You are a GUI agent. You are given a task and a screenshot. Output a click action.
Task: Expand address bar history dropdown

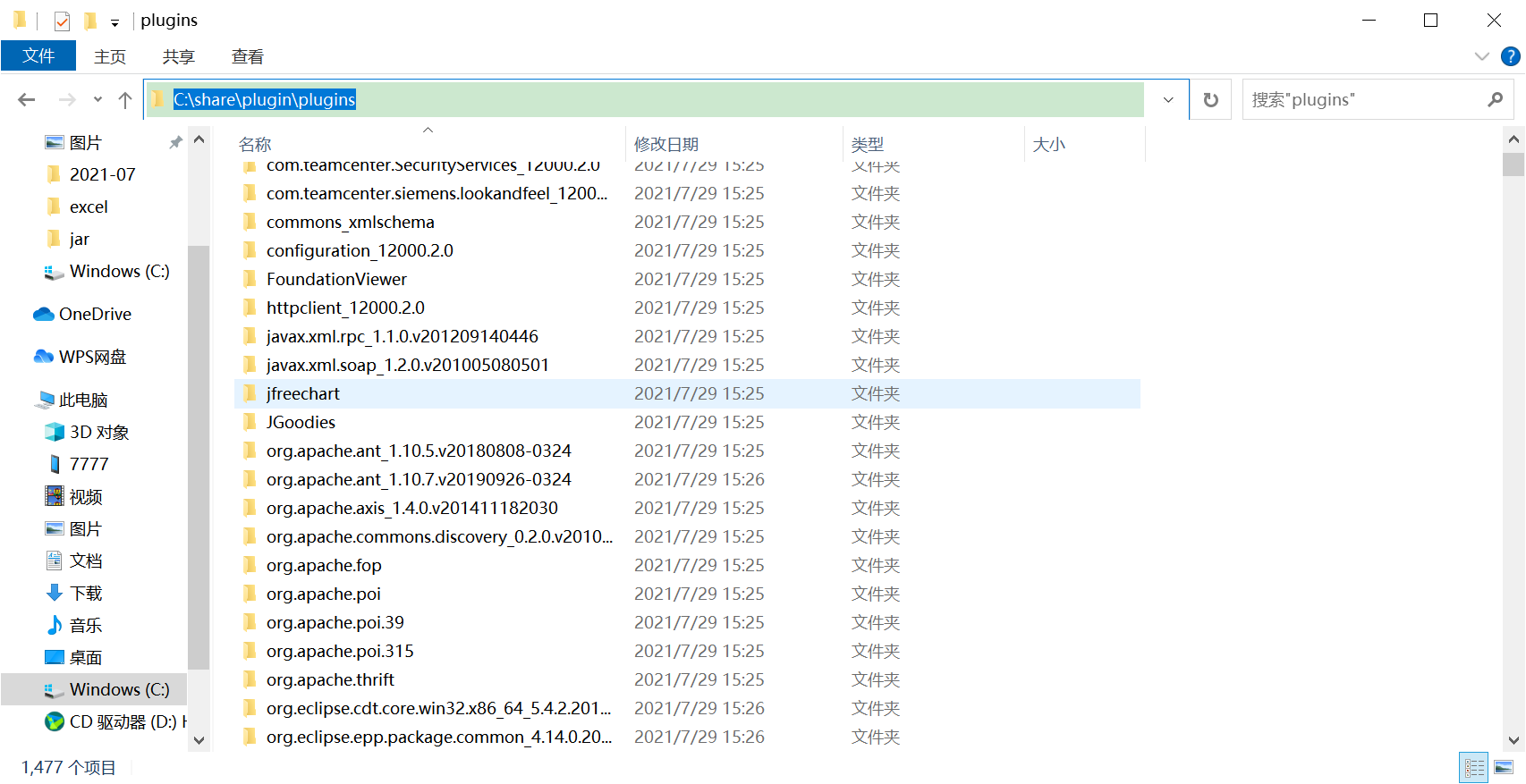click(x=1168, y=99)
